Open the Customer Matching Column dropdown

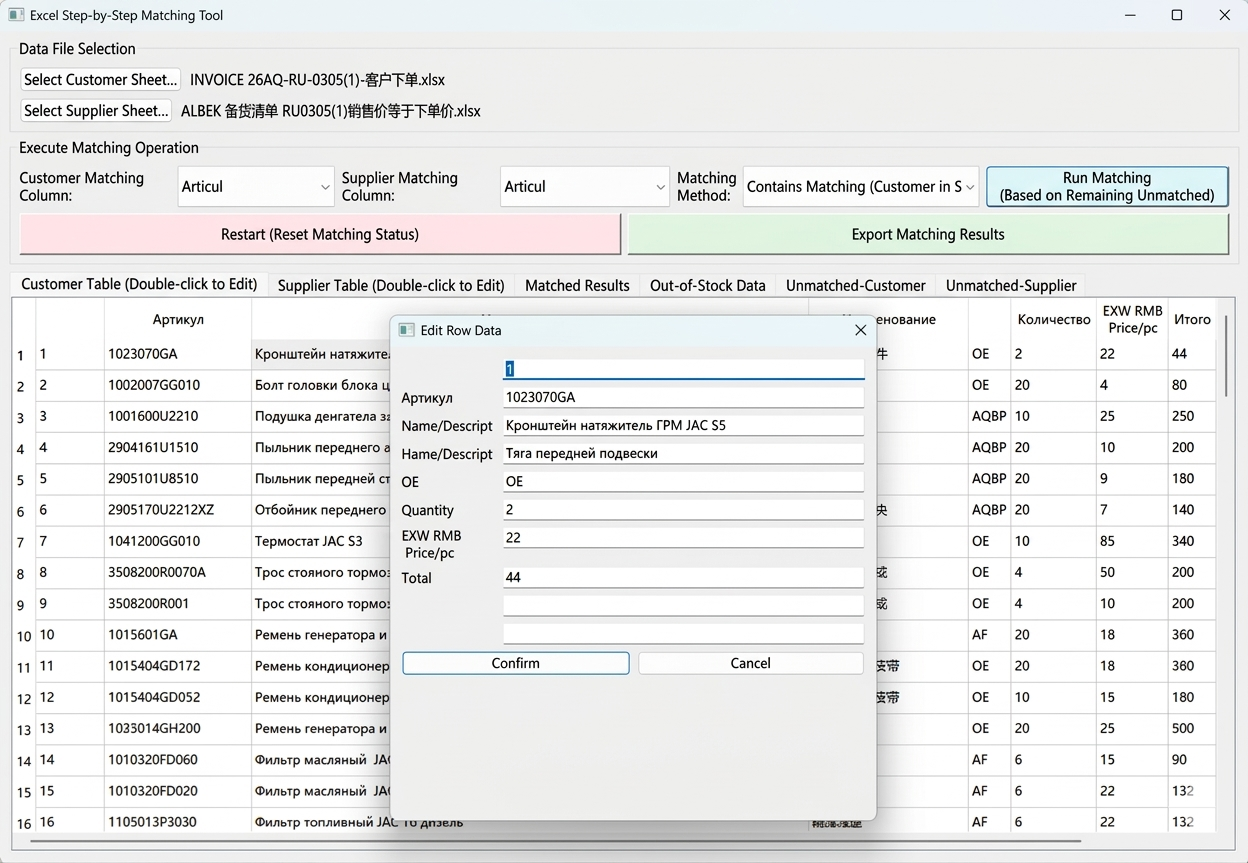[256, 187]
